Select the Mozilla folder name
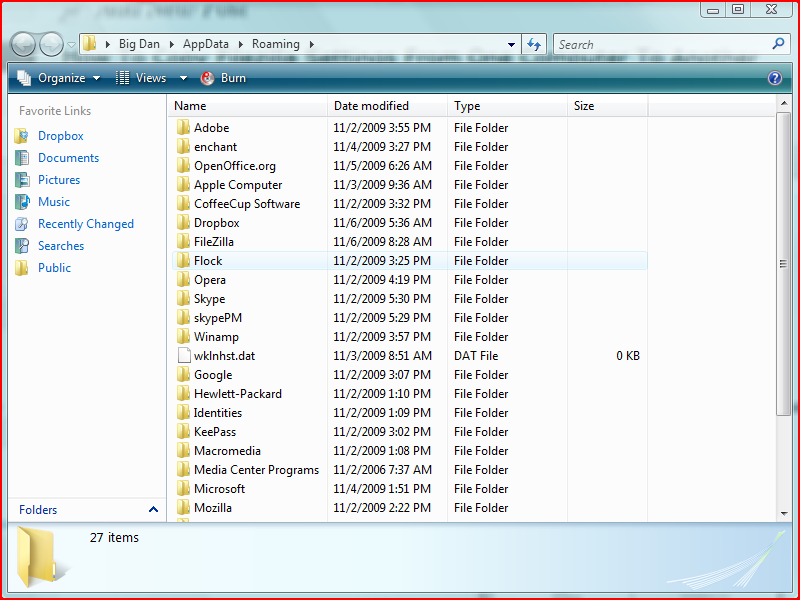800x600 pixels. [x=213, y=508]
